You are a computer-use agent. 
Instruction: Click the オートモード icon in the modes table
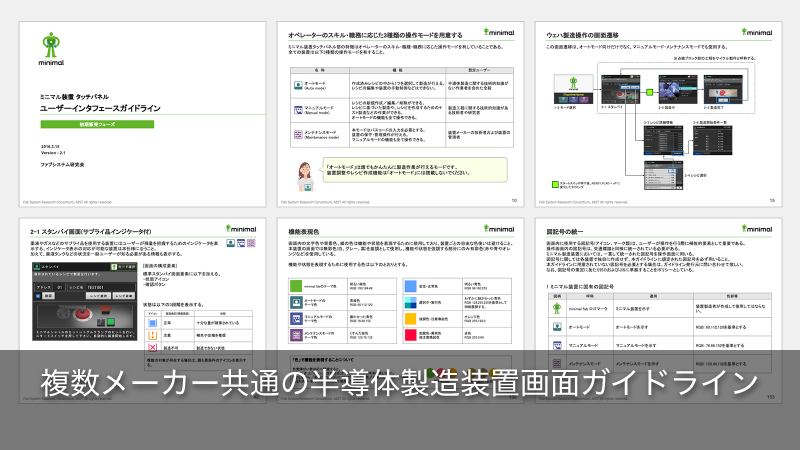[298, 85]
